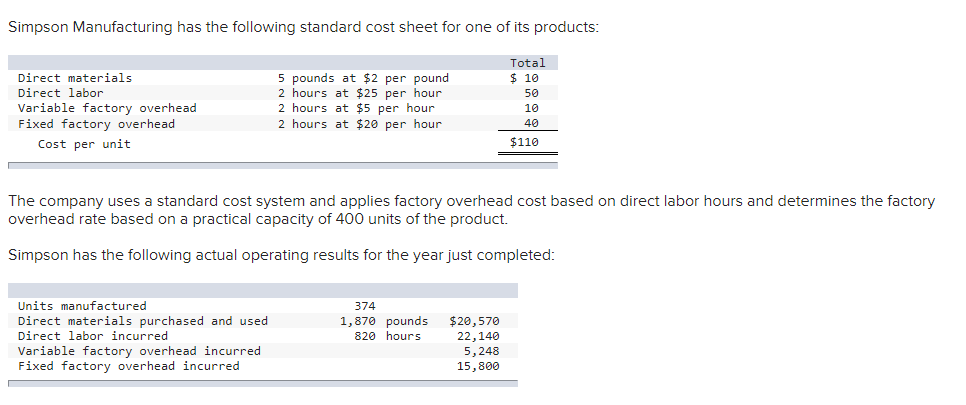Screen dimensions: 966x405
Task: Click "2 hours at $20 per hour" cell
Action: [359, 124]
